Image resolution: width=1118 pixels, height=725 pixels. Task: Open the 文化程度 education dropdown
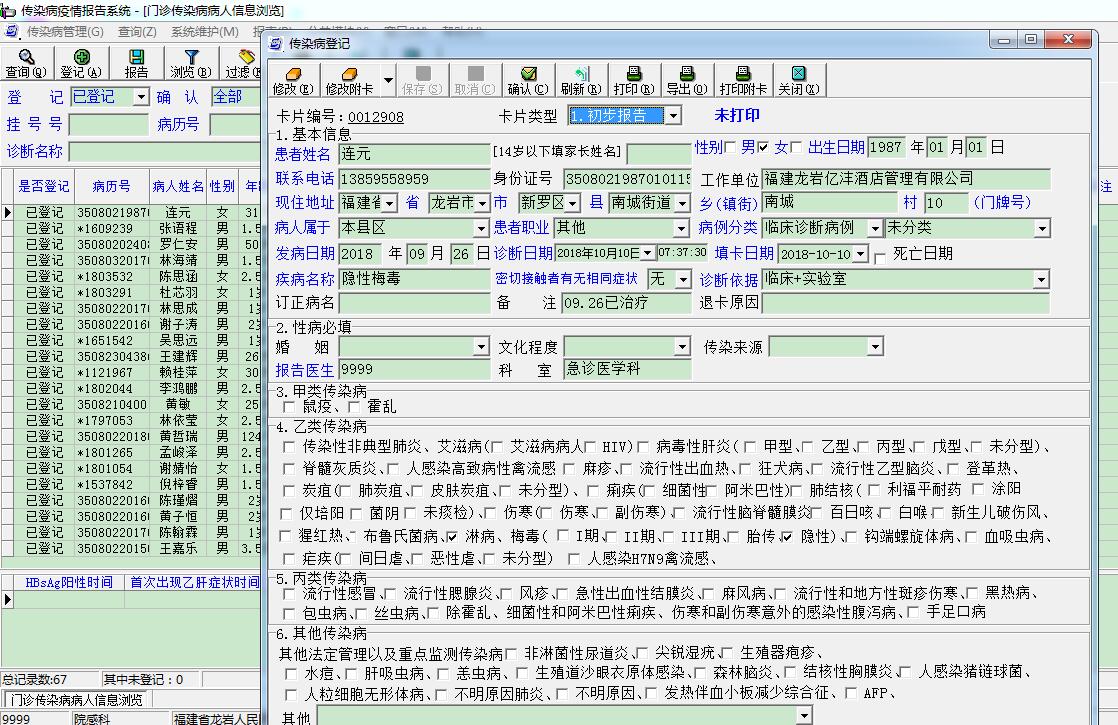point(682,347)
